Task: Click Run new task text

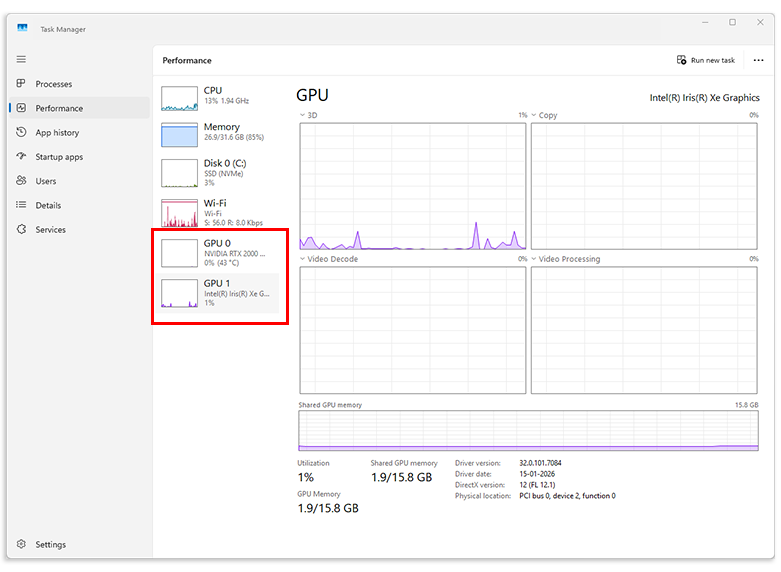Action: pos(713,60)
